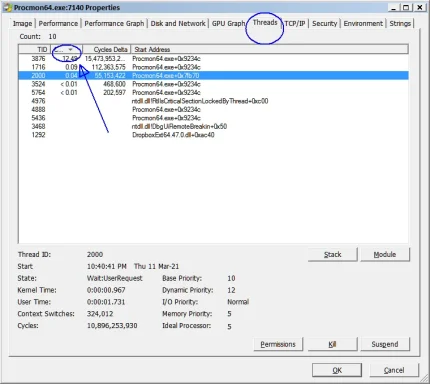Click the 0.09 CPU value
Viewport: 430px width, 384px height.
pos(71,67)
